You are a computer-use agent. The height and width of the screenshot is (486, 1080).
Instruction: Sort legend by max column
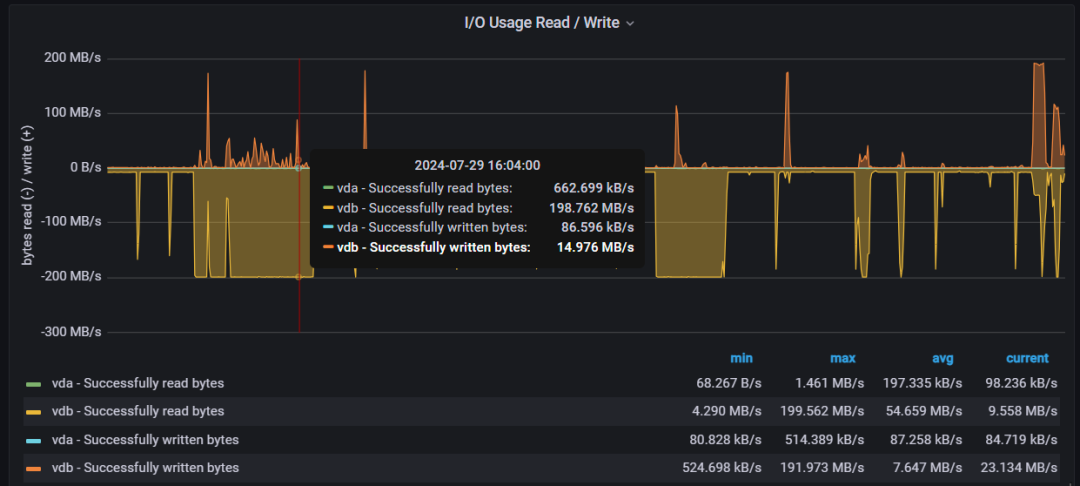click(843, 358)
